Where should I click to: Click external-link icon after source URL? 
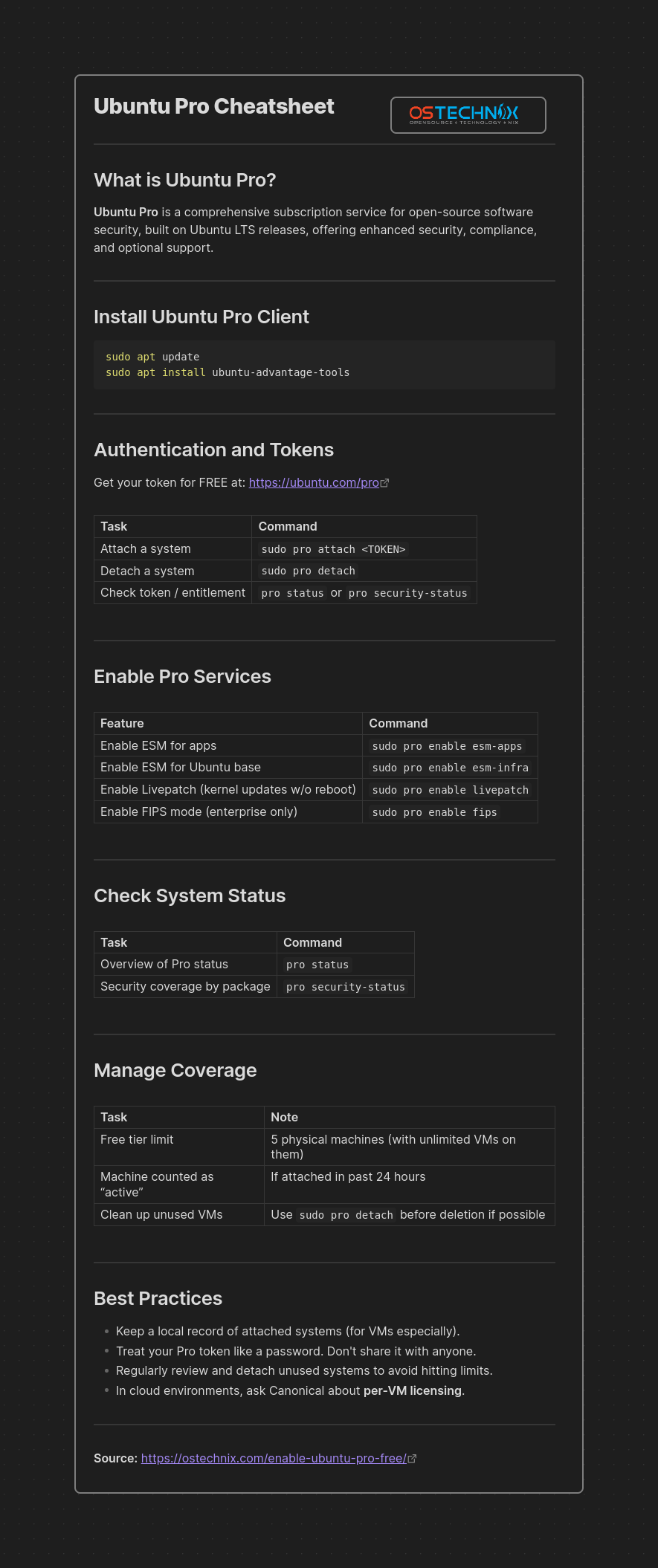412,1459
